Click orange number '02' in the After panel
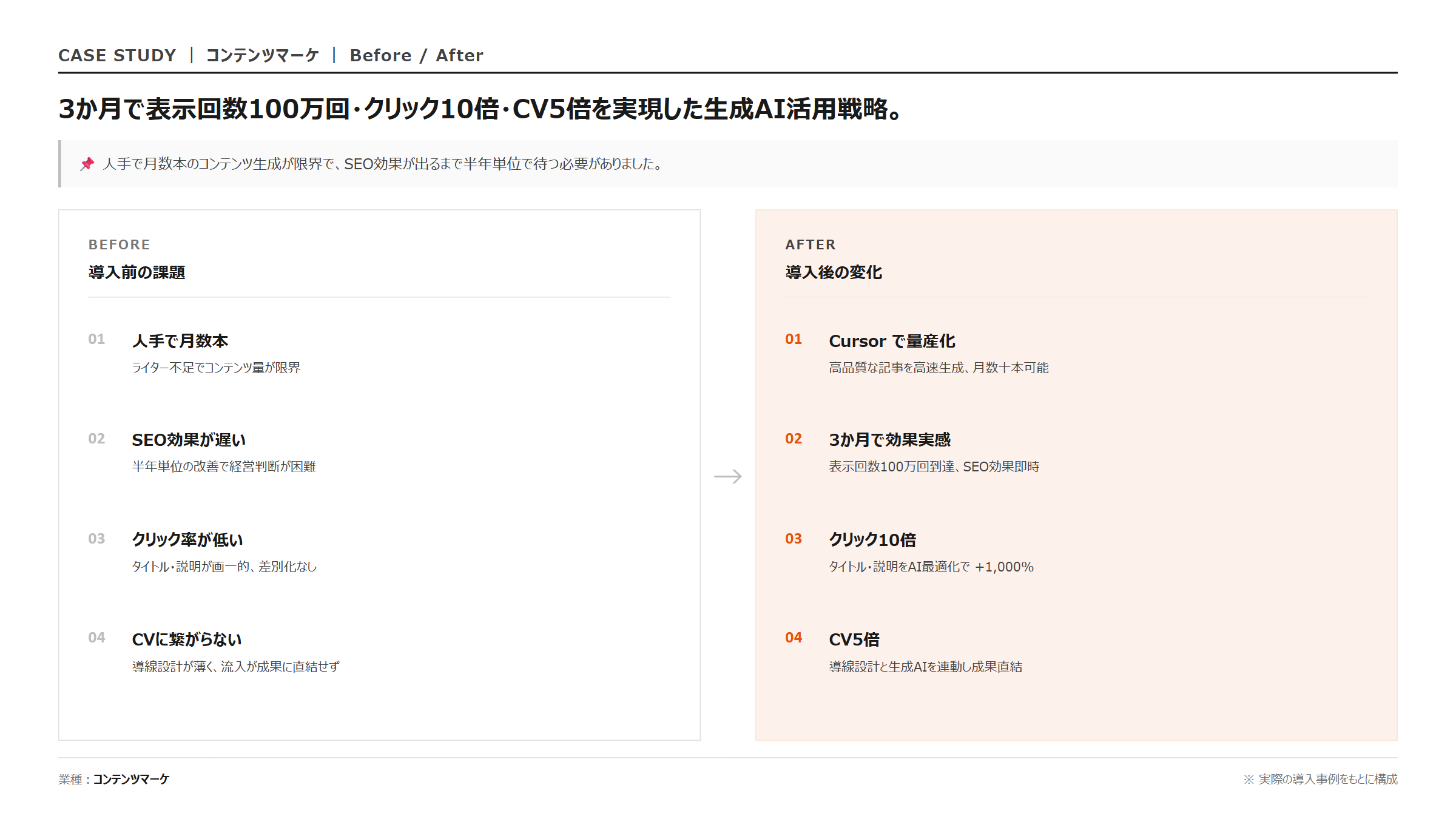This screenshot has width=1456, height=819. point(794,439)
